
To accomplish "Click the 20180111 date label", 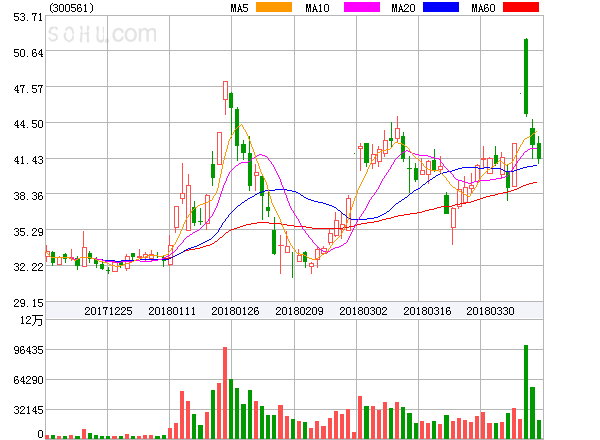I will pyautogui.click(x=172, y=311).
